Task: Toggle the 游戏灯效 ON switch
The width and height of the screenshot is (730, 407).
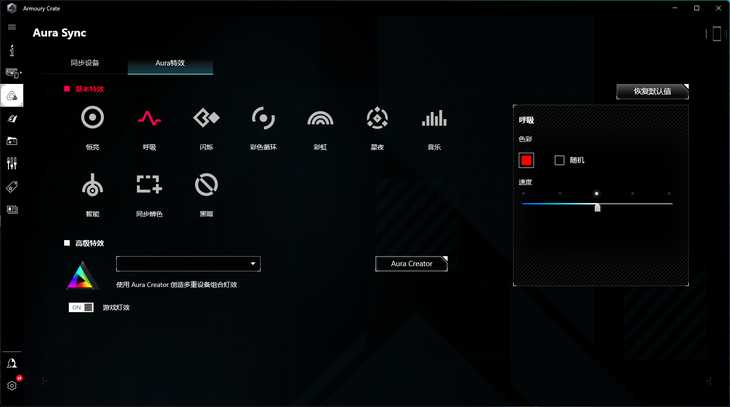Action: pos(81,307)
